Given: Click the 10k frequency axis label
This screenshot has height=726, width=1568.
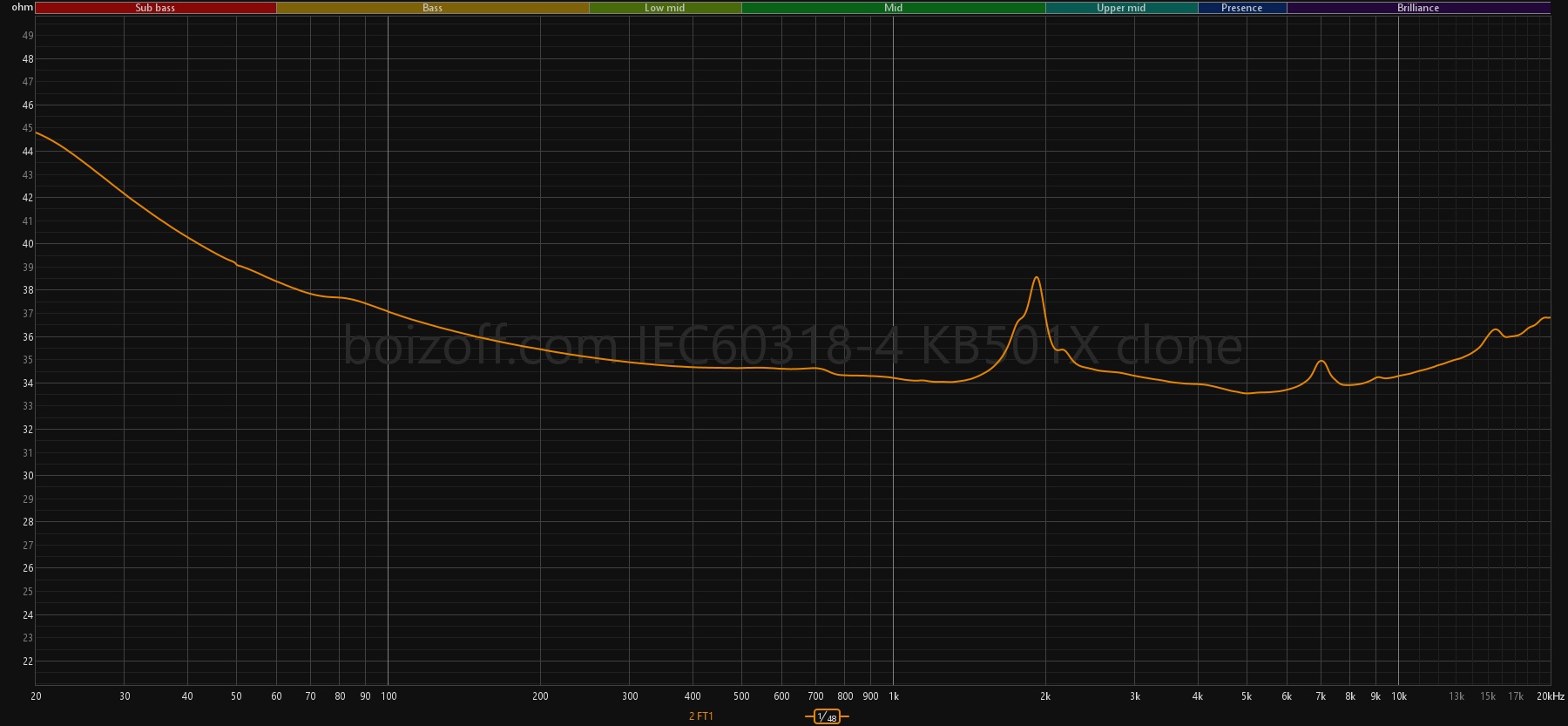Looking at the screenshot, I should (x=1398, y=696).
